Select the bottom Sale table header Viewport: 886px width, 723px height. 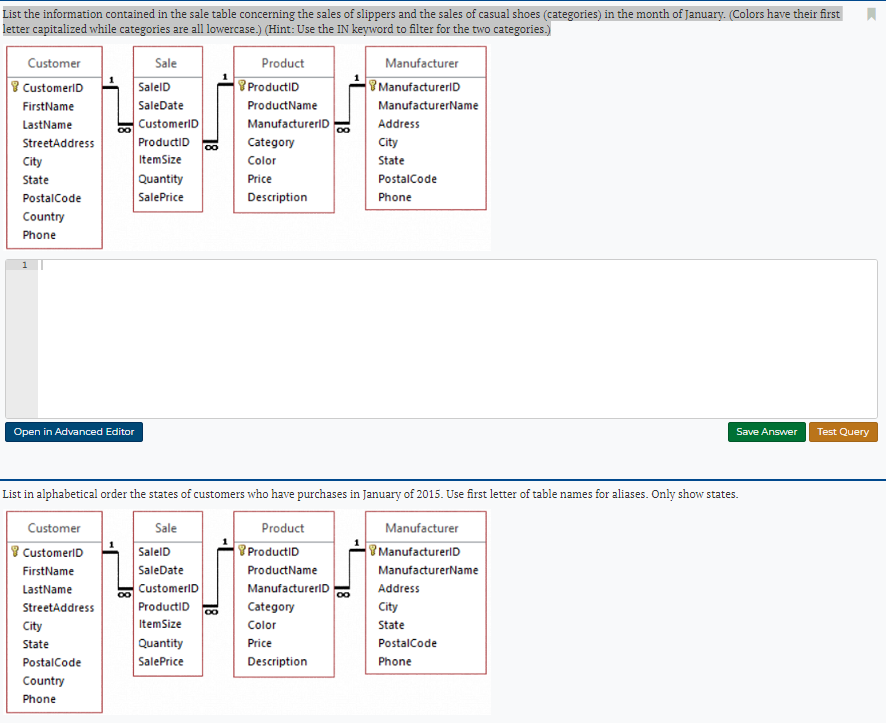(167, 528)
